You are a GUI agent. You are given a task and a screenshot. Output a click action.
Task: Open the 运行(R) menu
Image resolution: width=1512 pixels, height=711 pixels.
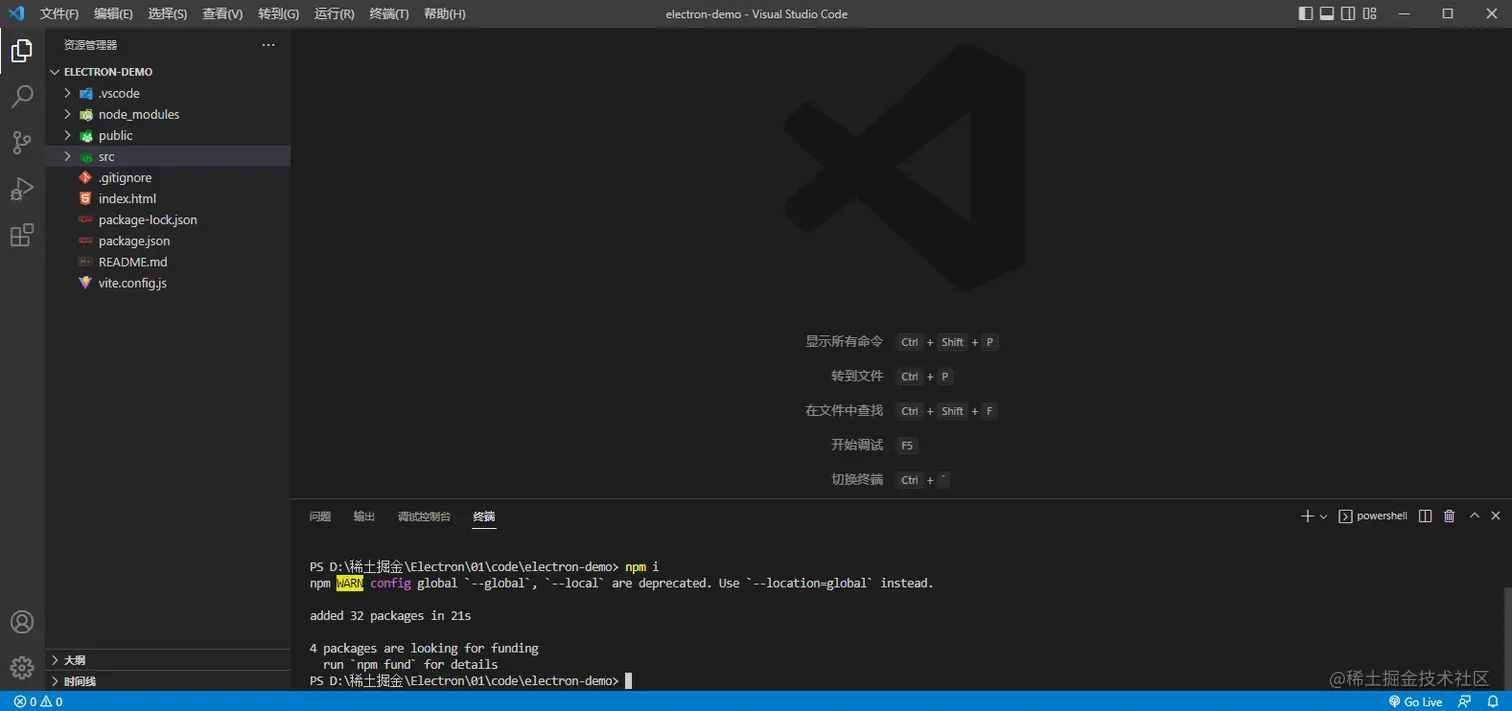(334, 14)
